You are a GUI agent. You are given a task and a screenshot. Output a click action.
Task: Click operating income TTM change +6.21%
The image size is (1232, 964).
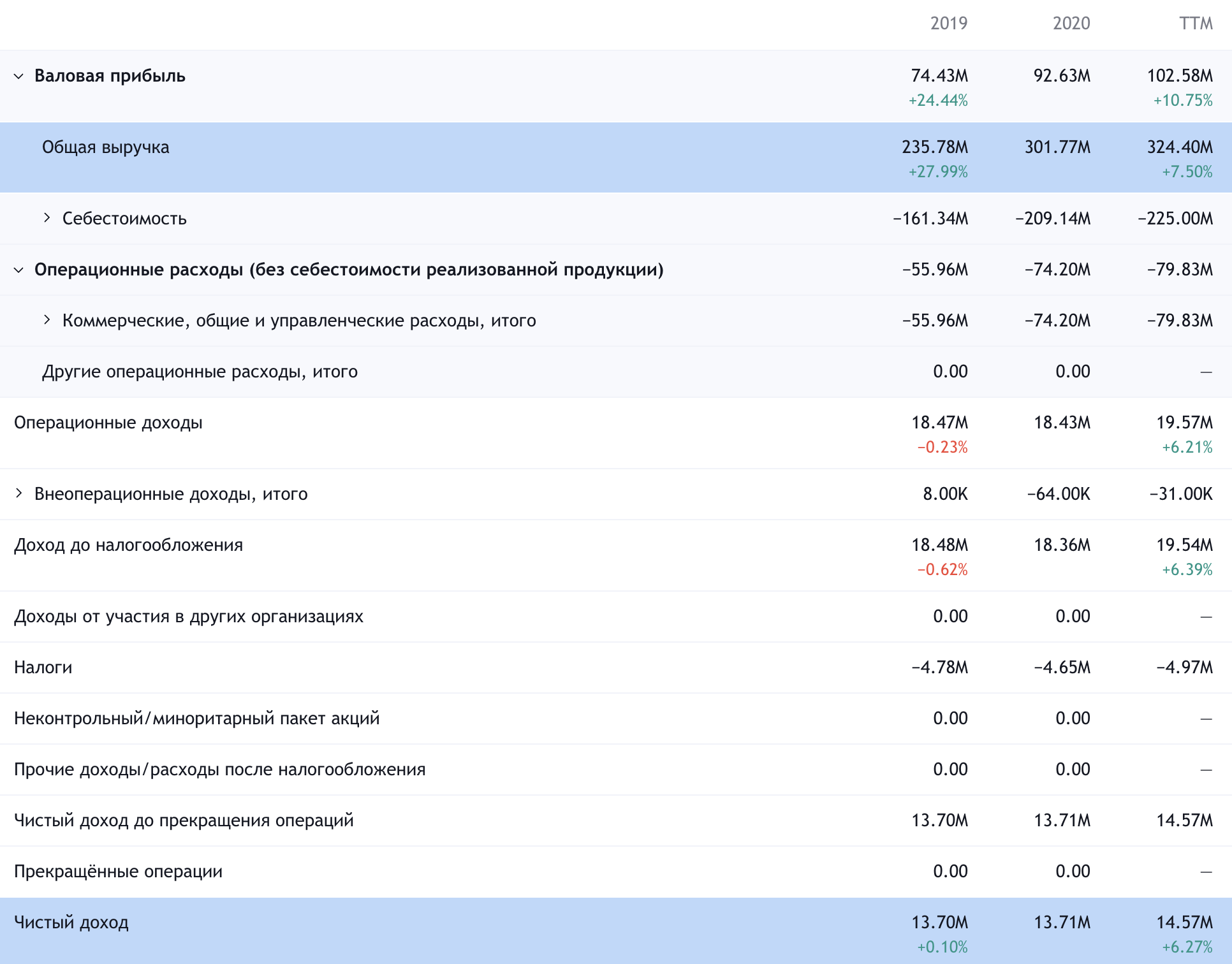[x=1187, y=448]
